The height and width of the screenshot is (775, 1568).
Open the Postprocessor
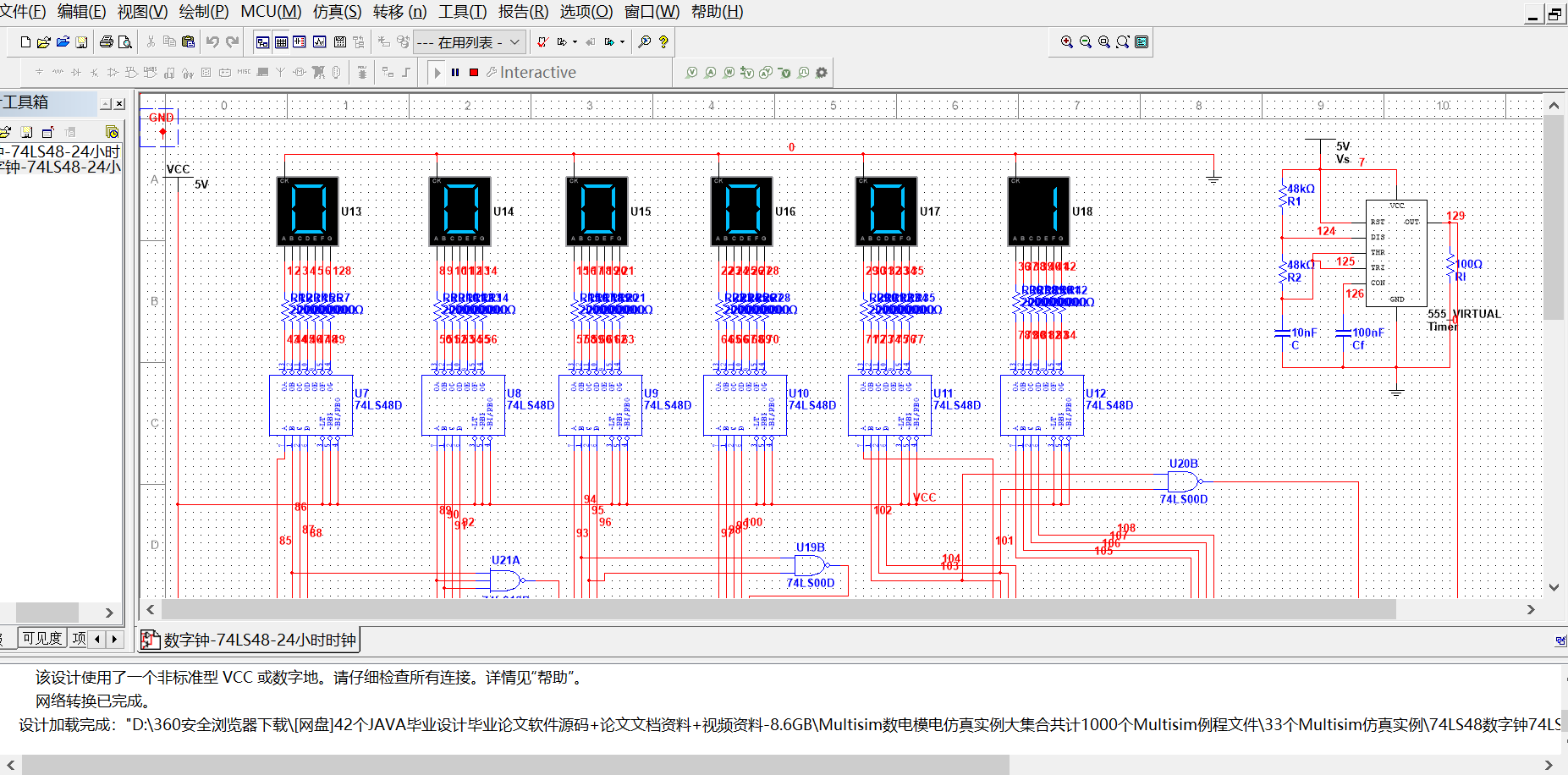[x=340, y=41]
